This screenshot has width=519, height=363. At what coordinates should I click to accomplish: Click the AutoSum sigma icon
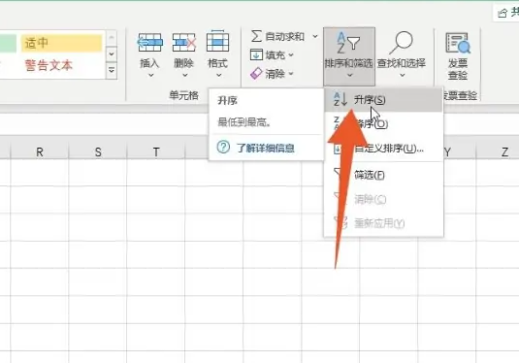(x=256, y=36)
